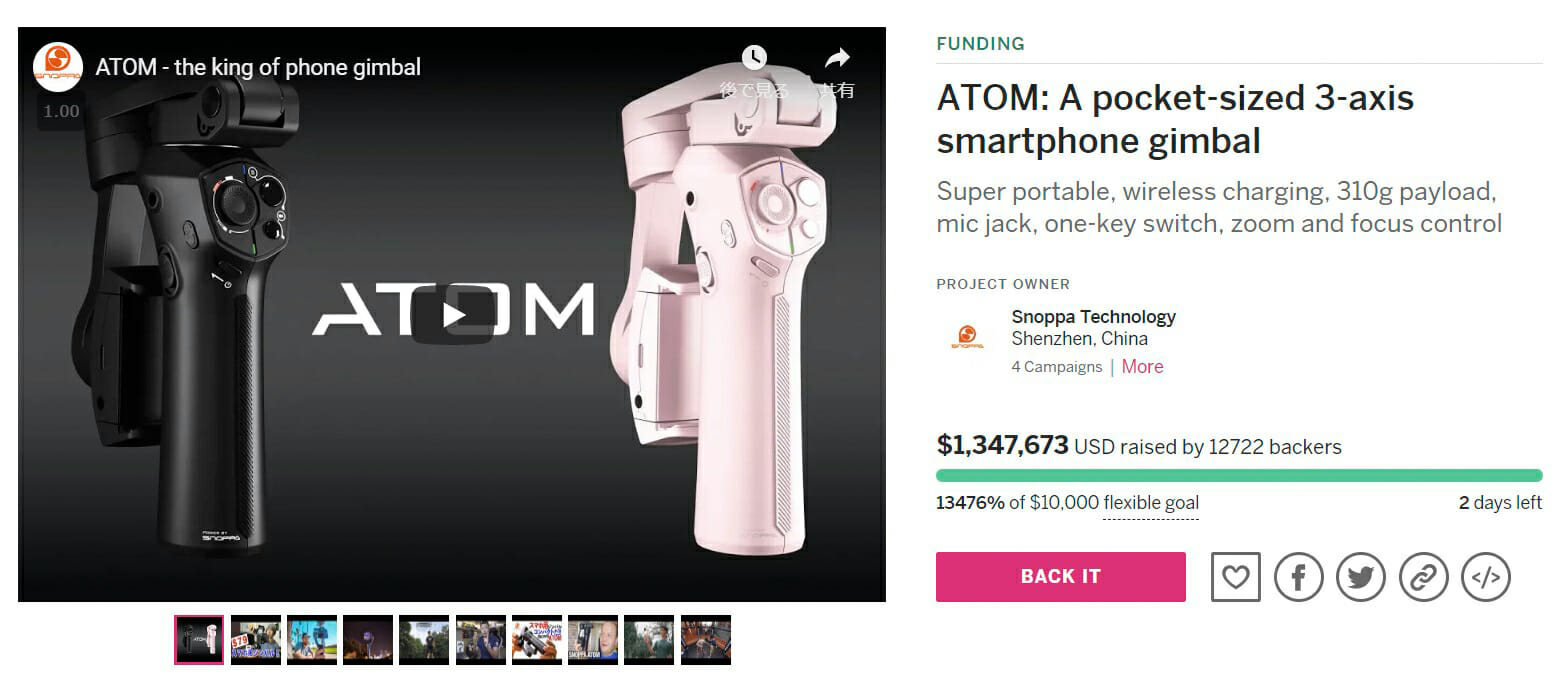Open the embed code option
This screenshot has width=1556, height=691.
click(1486, 577)
